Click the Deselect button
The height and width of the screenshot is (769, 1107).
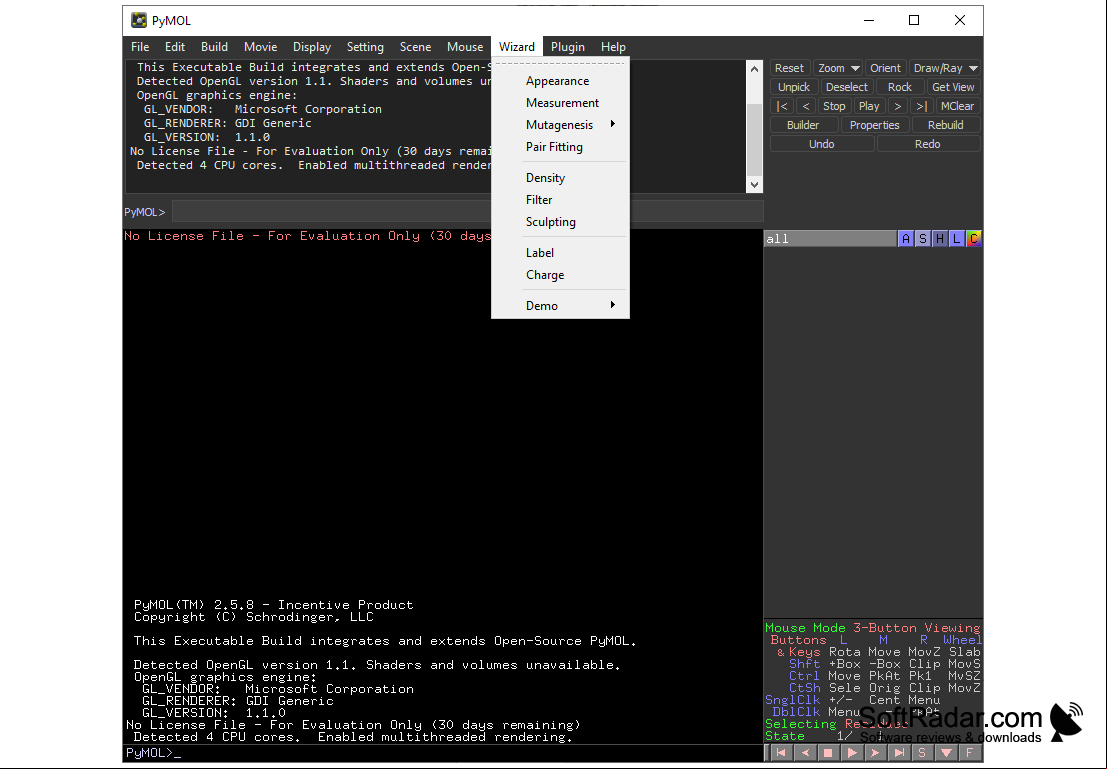click(x=846, y=87)
